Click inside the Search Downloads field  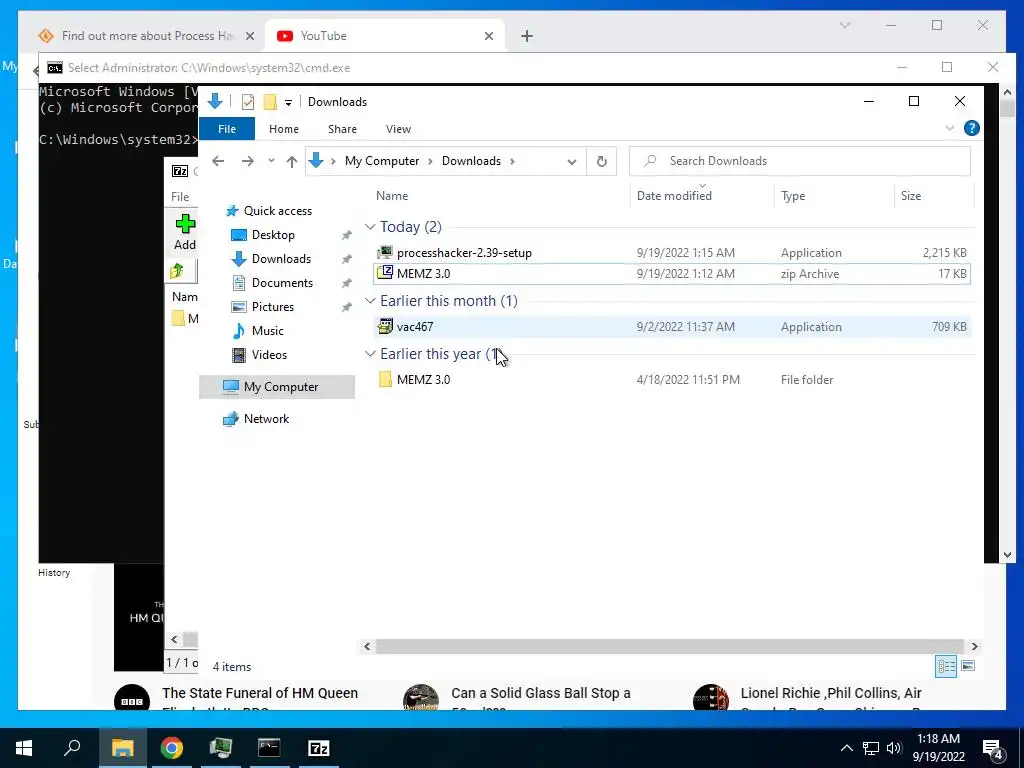click(799, 161)
